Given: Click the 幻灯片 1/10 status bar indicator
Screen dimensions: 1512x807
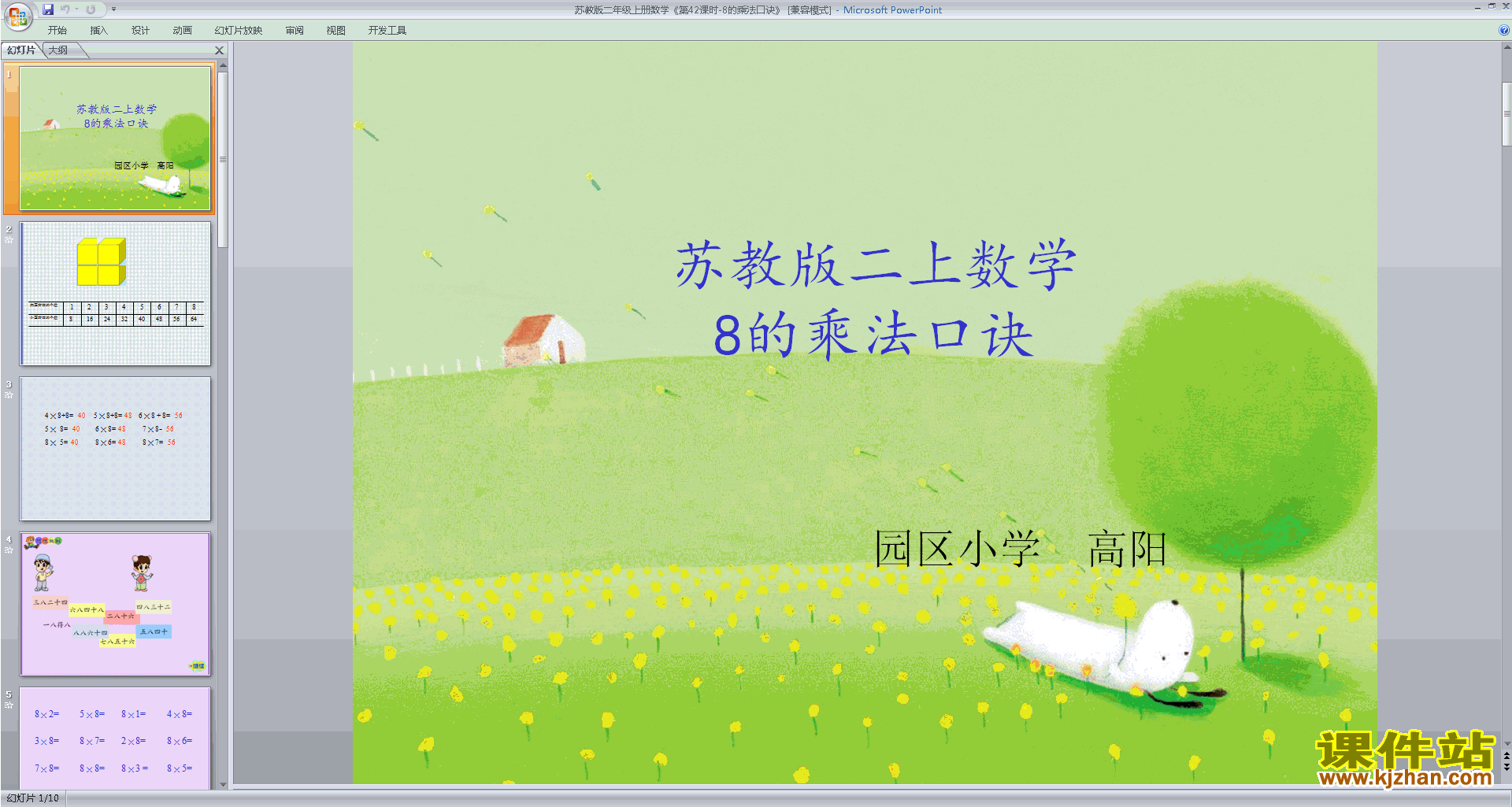Looking at the screenshot, I should [33, 798].
